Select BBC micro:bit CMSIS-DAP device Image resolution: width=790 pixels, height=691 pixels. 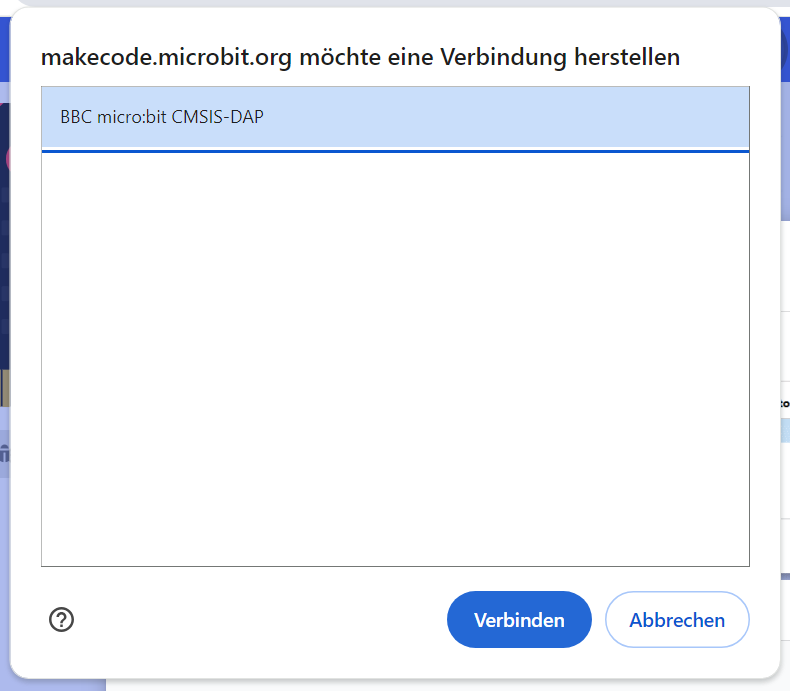(x=395, y=117)
